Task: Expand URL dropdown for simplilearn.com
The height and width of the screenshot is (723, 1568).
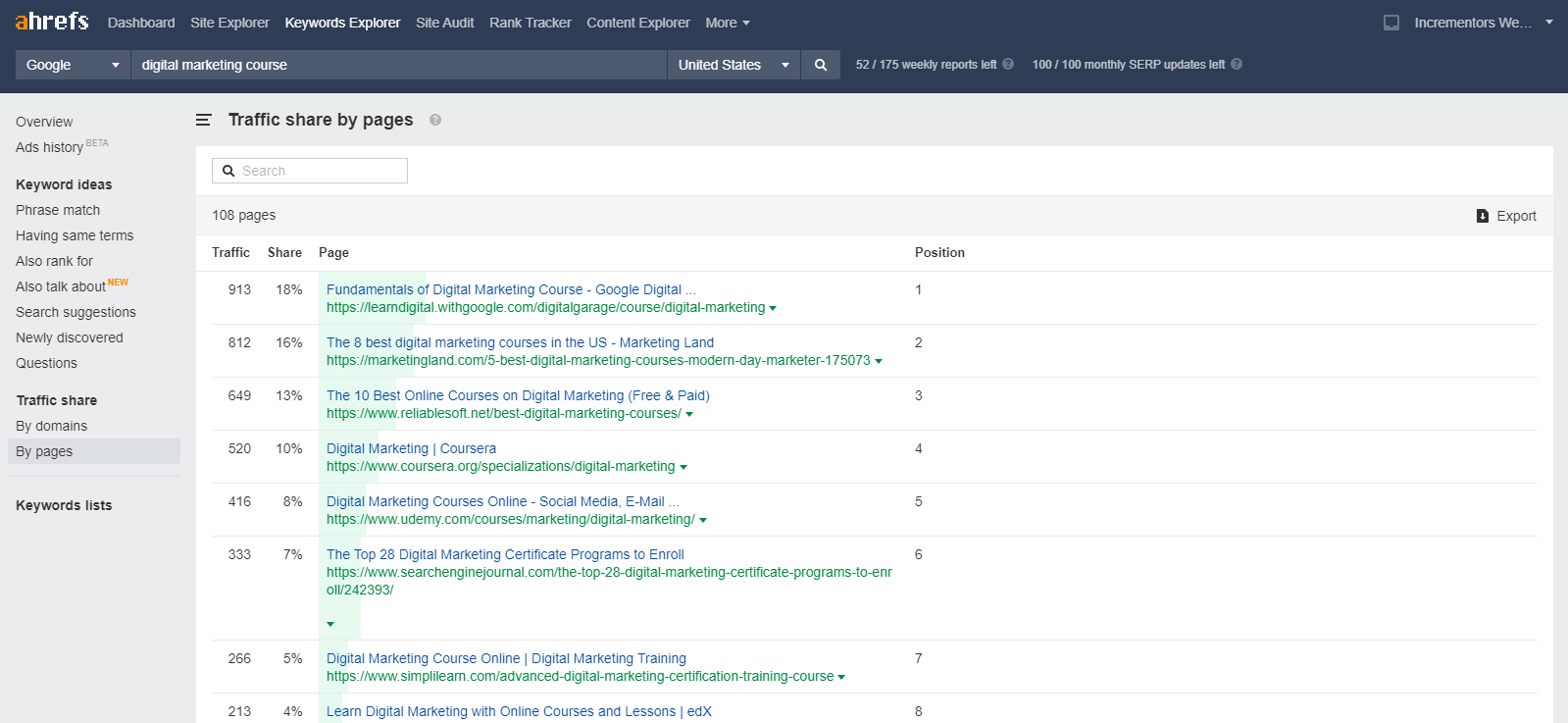Action: (841, 677)
